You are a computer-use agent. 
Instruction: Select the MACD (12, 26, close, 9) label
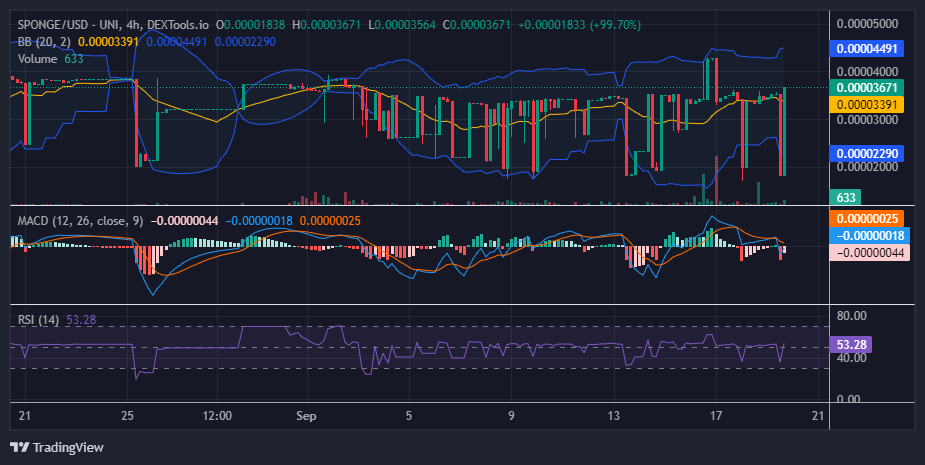coord(80,221)
